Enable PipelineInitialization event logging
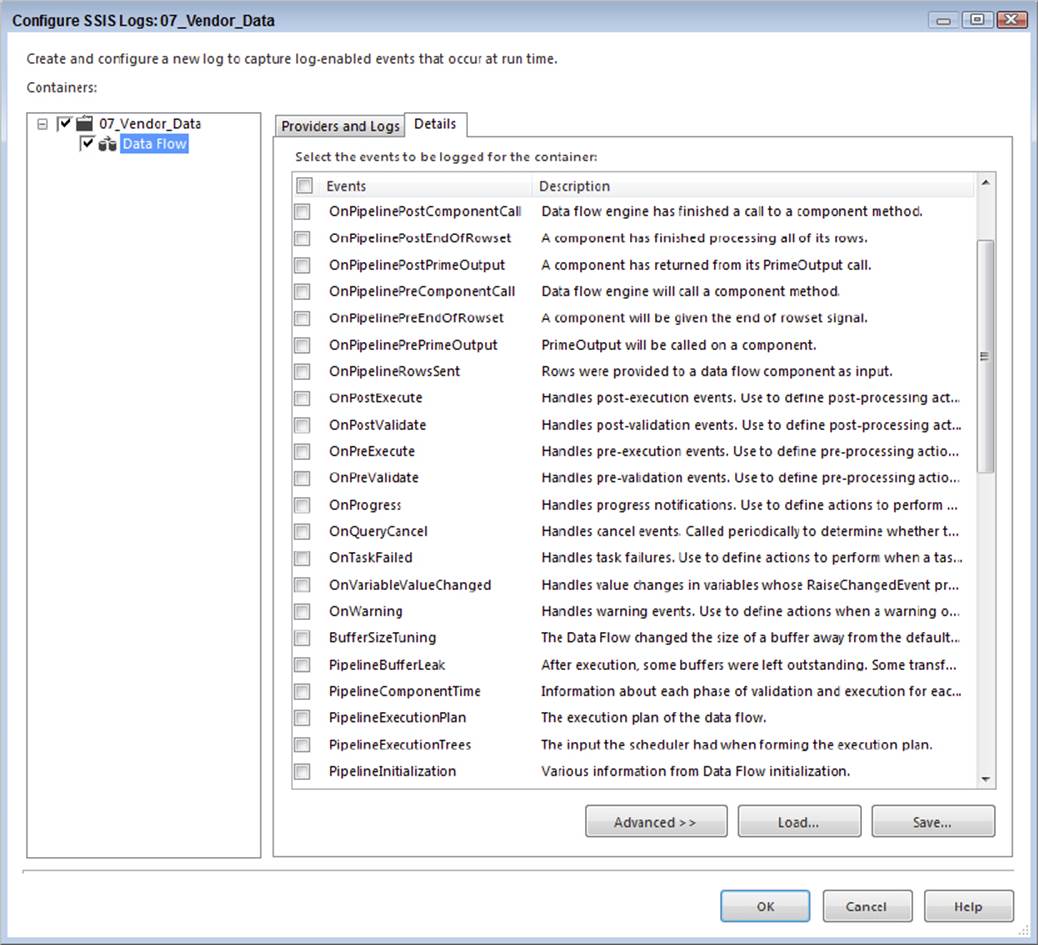The height and width of the screenshot is (945, 1038). tap(303, 772)
